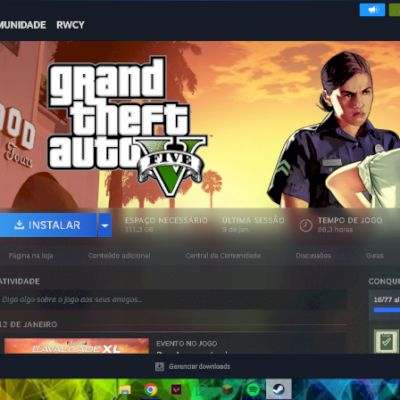
Task: Open the Página na loja tab
Action: 31,256
